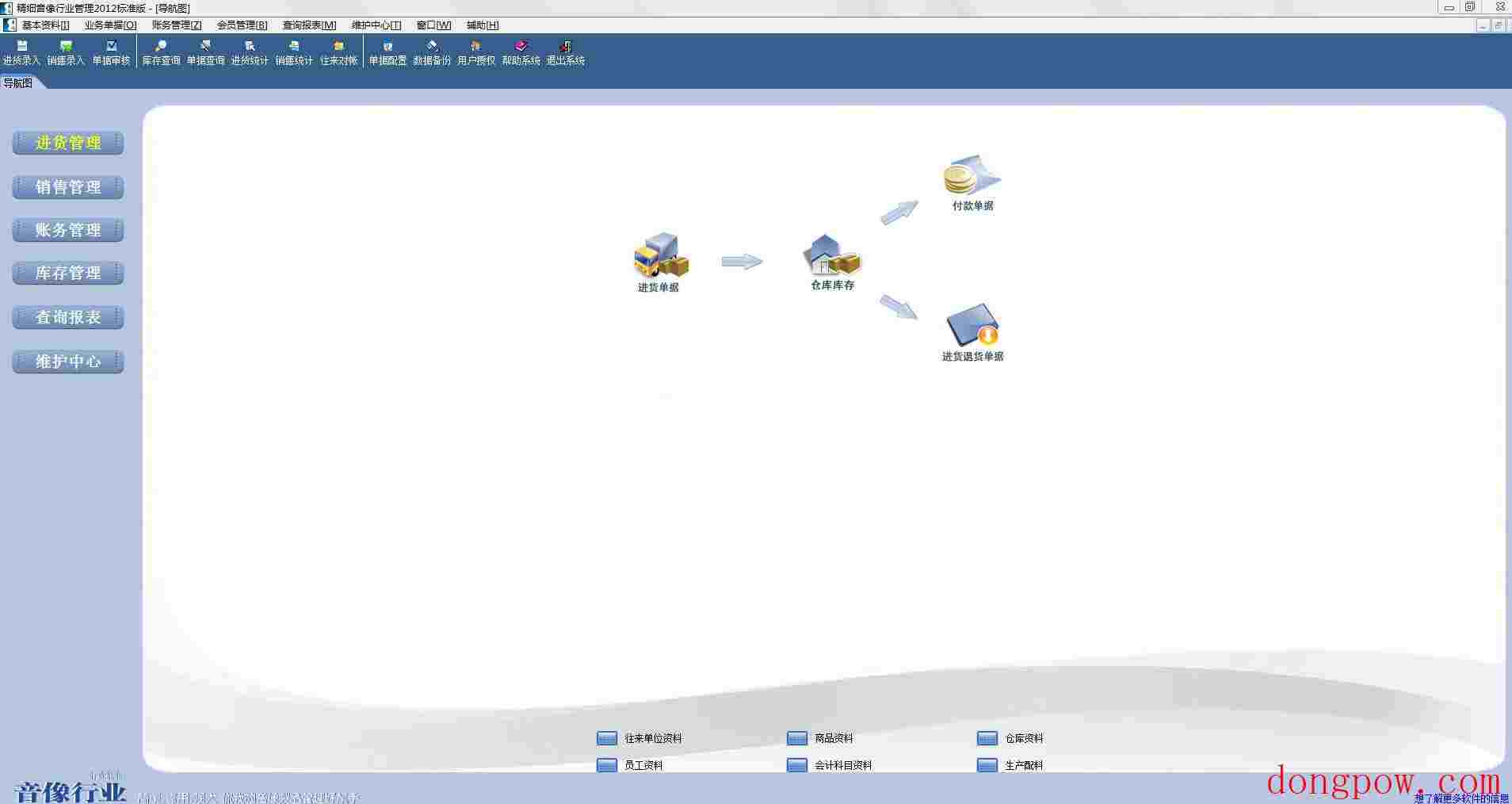This screenshot has height=804, width=1512.
Task: Click 进货统计 toolbar icon
Action: (250, 53)
